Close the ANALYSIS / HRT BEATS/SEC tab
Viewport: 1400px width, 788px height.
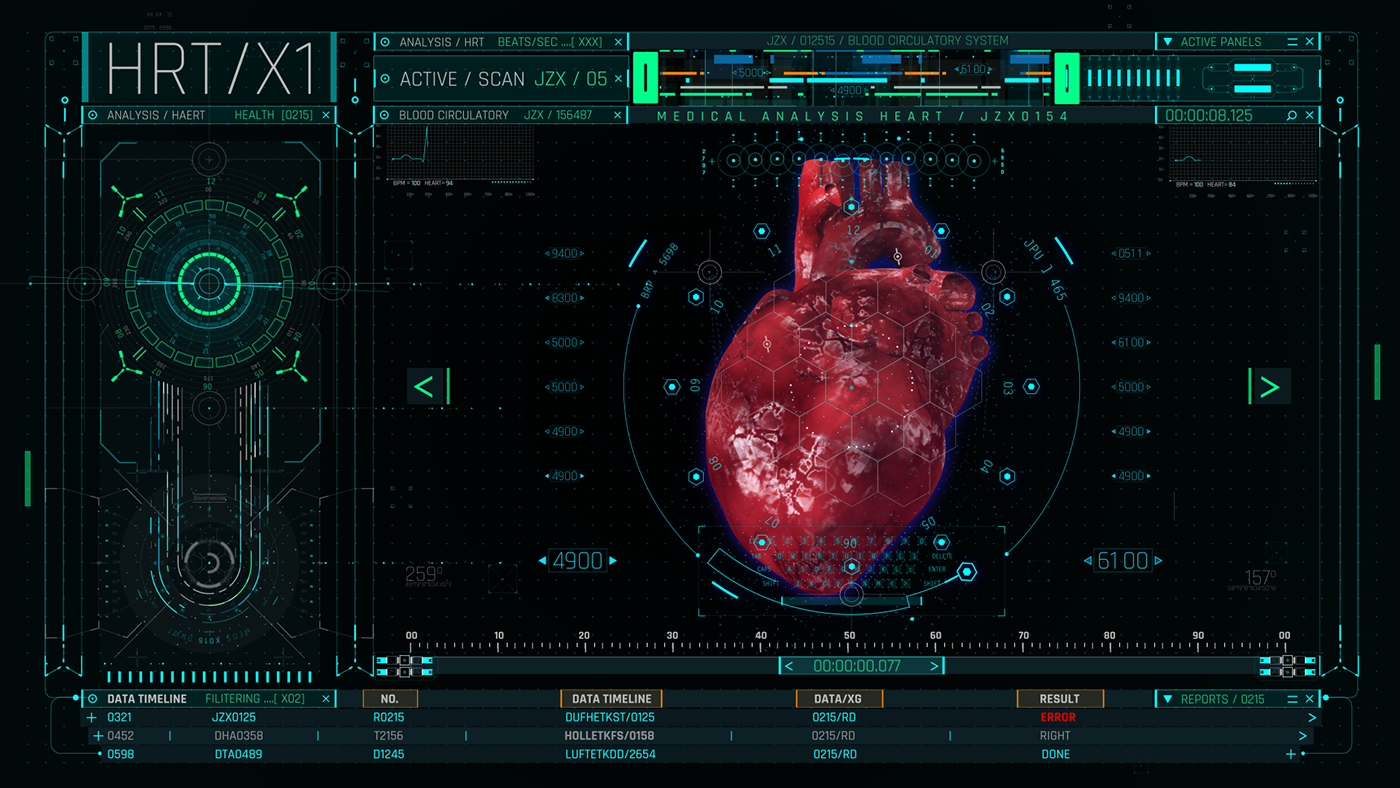618,42
